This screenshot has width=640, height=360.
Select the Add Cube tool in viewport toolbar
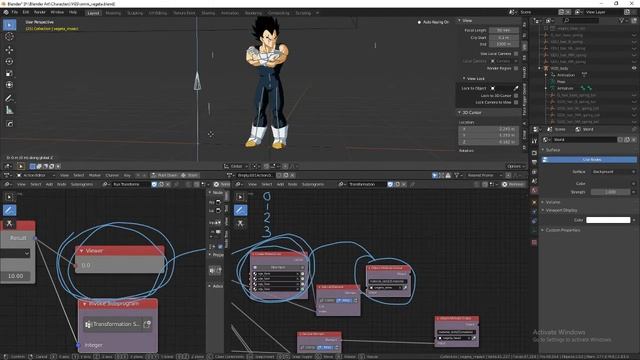[x=9, y=124]
